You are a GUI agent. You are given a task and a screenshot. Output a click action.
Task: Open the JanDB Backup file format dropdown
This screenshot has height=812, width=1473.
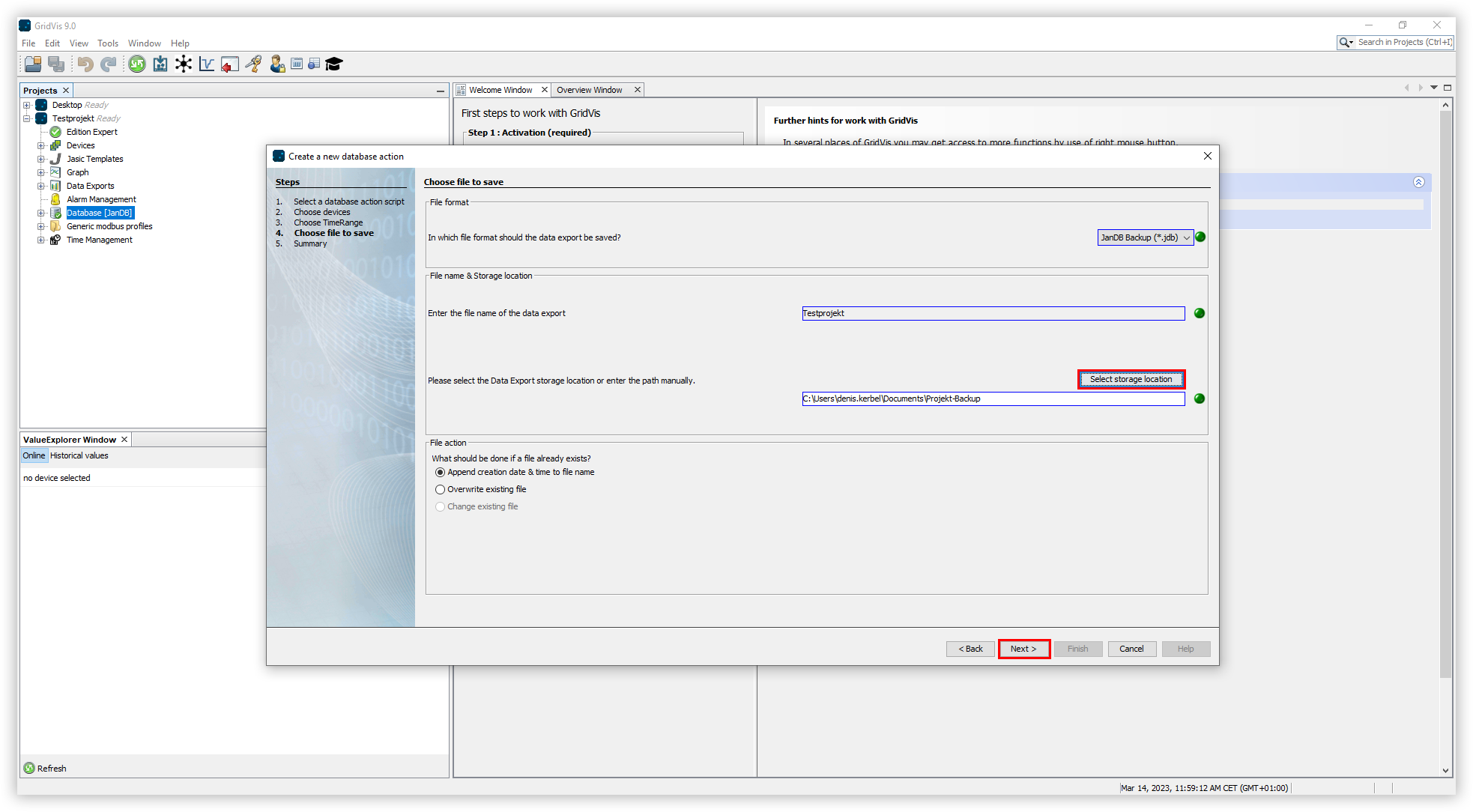[1145, 237]
